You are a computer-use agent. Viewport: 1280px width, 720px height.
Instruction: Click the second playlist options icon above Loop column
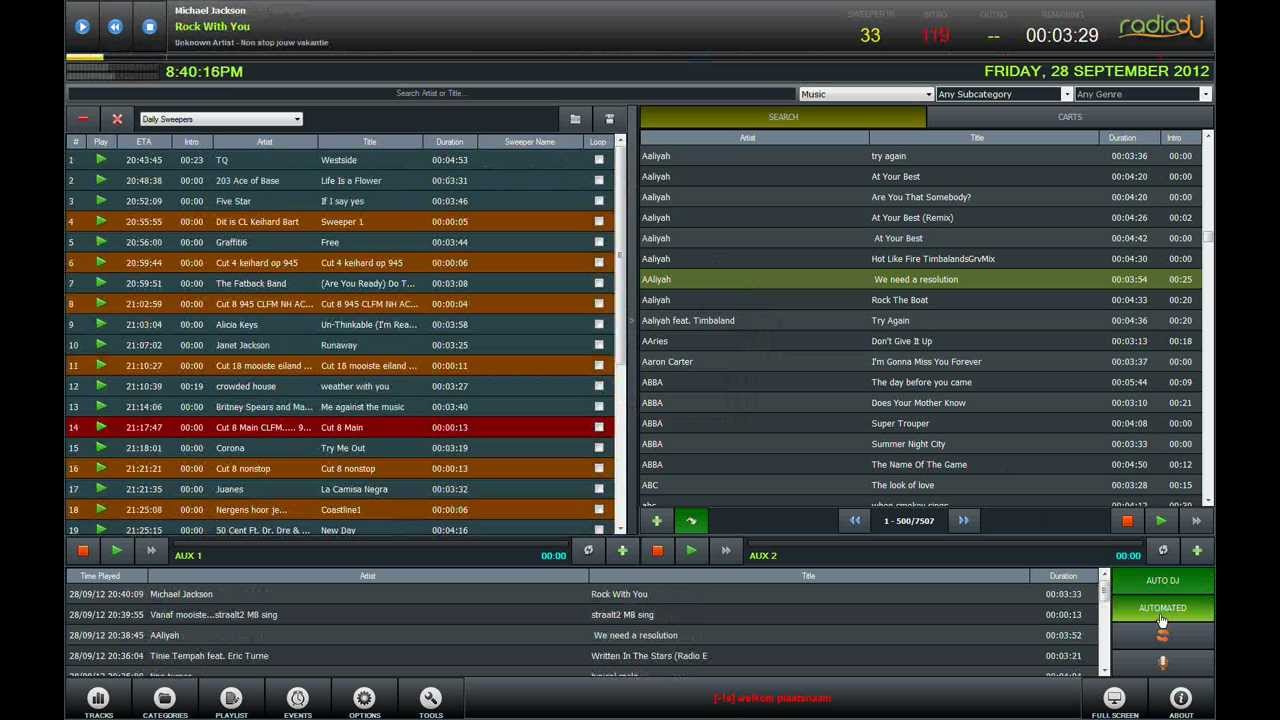pos(609,120)
